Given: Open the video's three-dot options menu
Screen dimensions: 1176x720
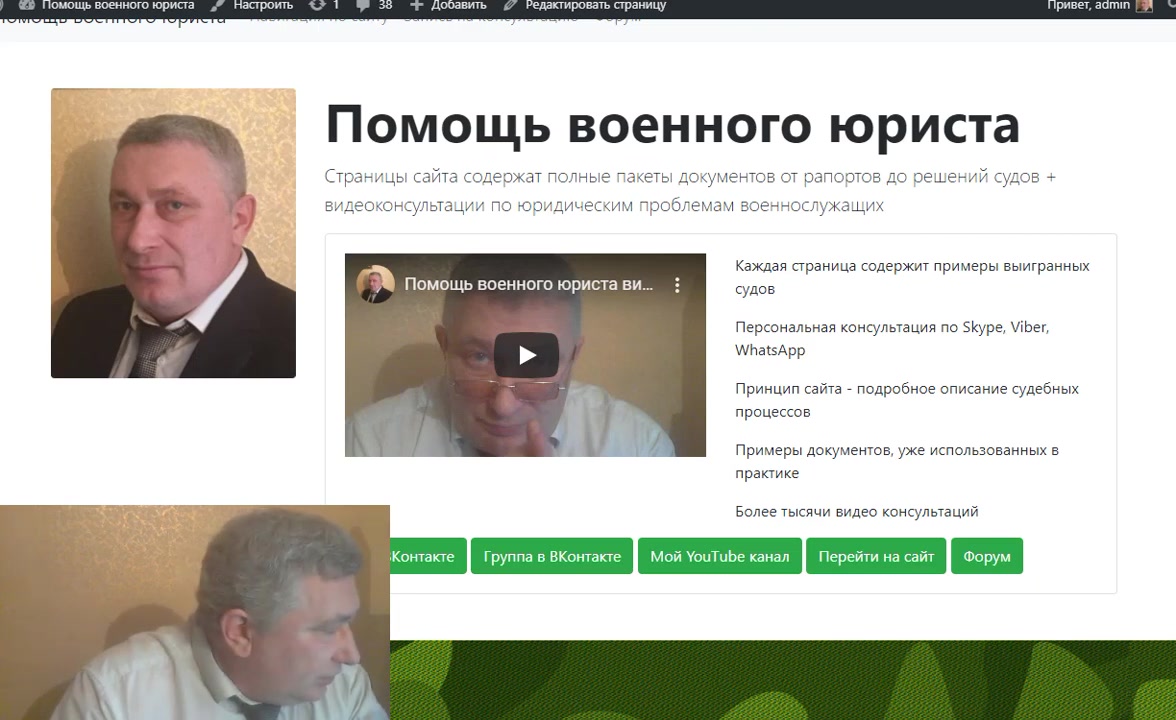Looking at the screenshot, I should (x=677, y=285).
